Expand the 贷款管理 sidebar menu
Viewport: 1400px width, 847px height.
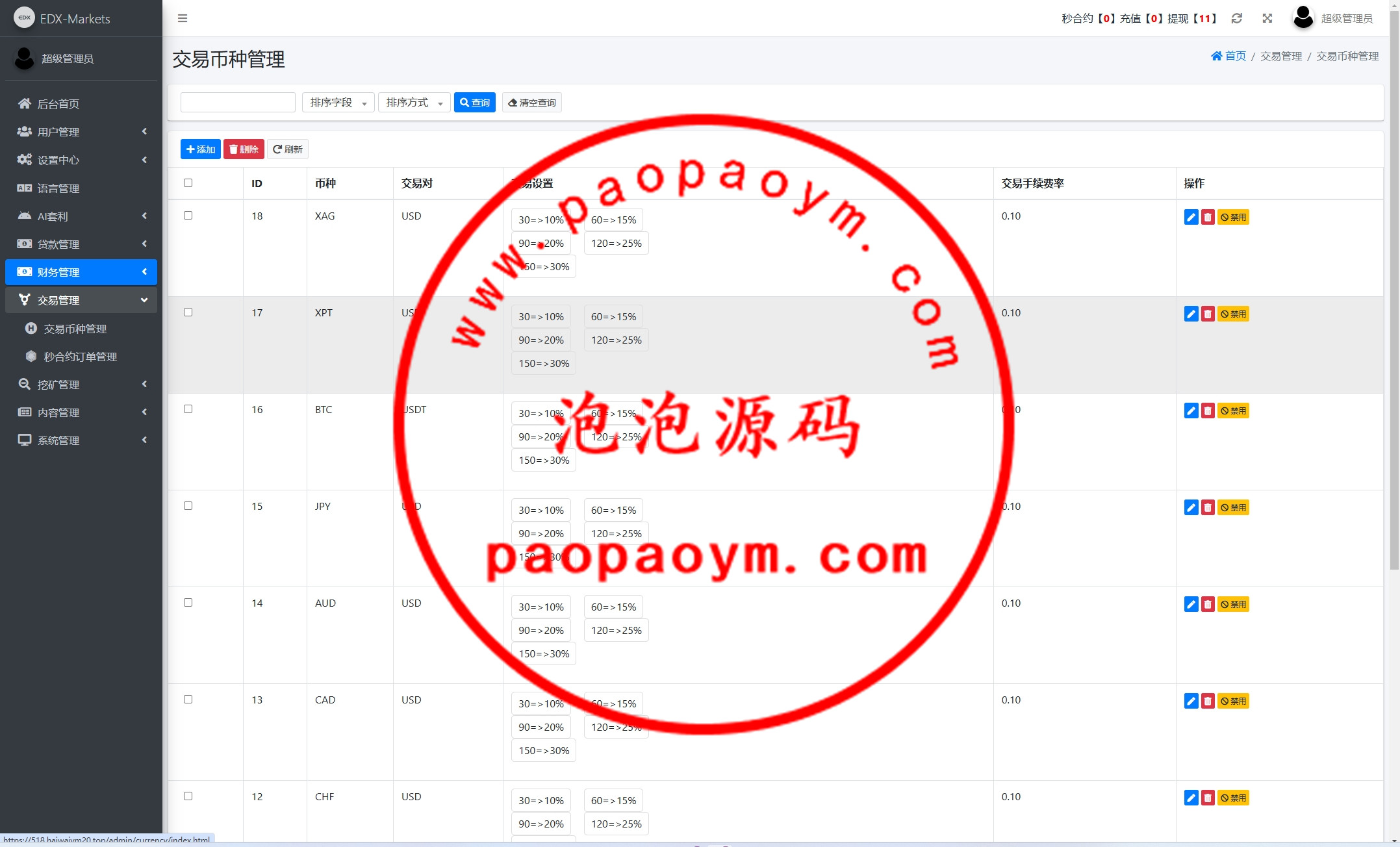[81, 244]
